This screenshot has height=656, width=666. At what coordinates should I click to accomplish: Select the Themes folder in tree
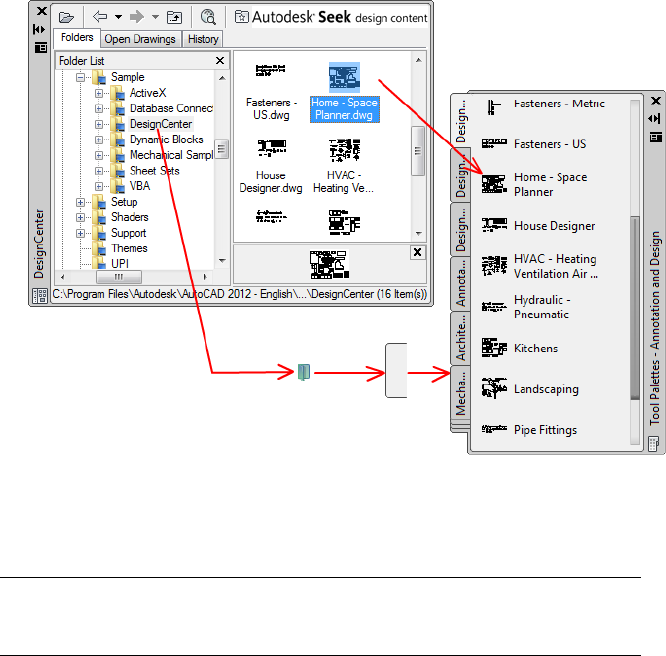click(129, 248)
